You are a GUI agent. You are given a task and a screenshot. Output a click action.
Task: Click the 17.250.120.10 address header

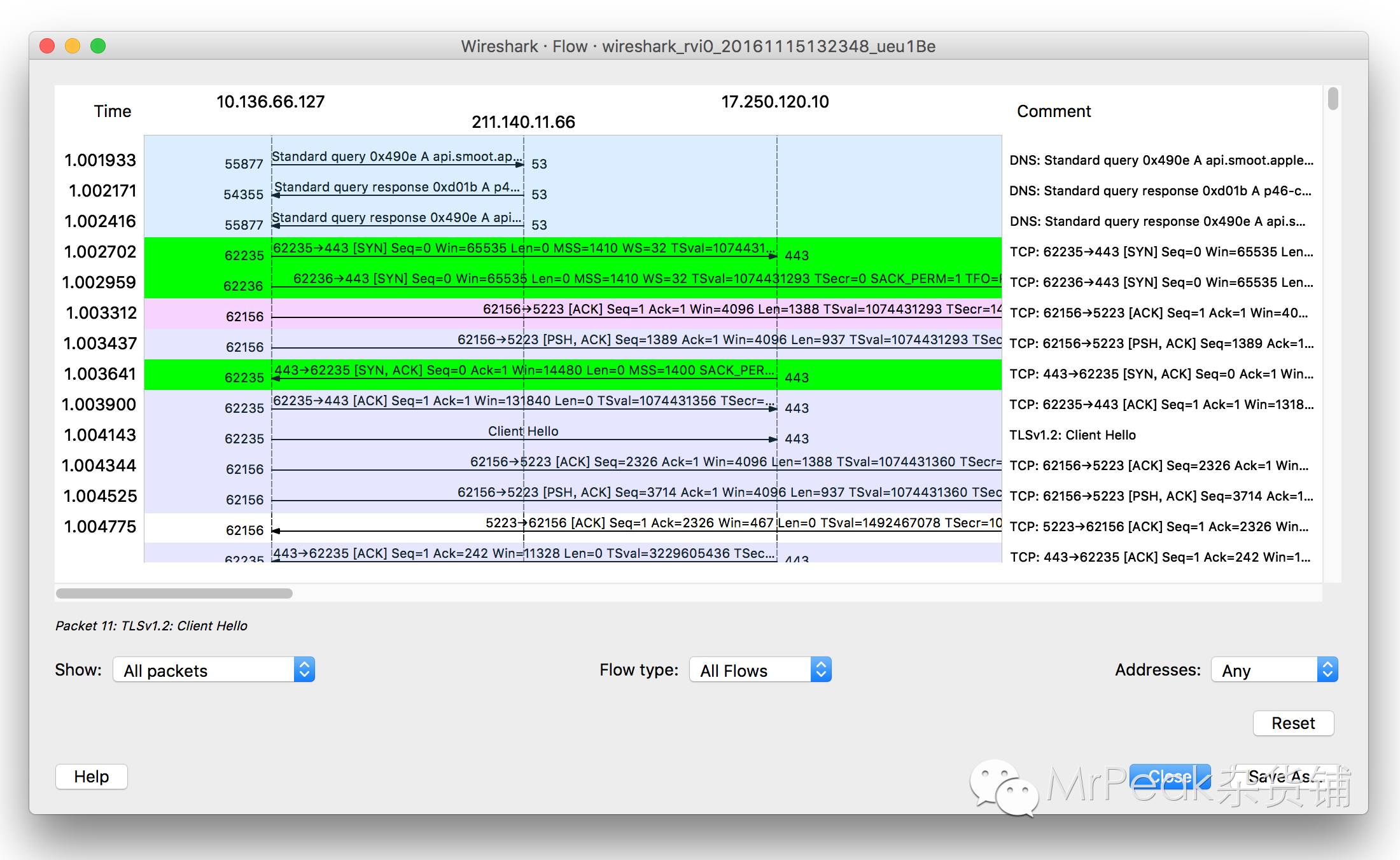774,102
